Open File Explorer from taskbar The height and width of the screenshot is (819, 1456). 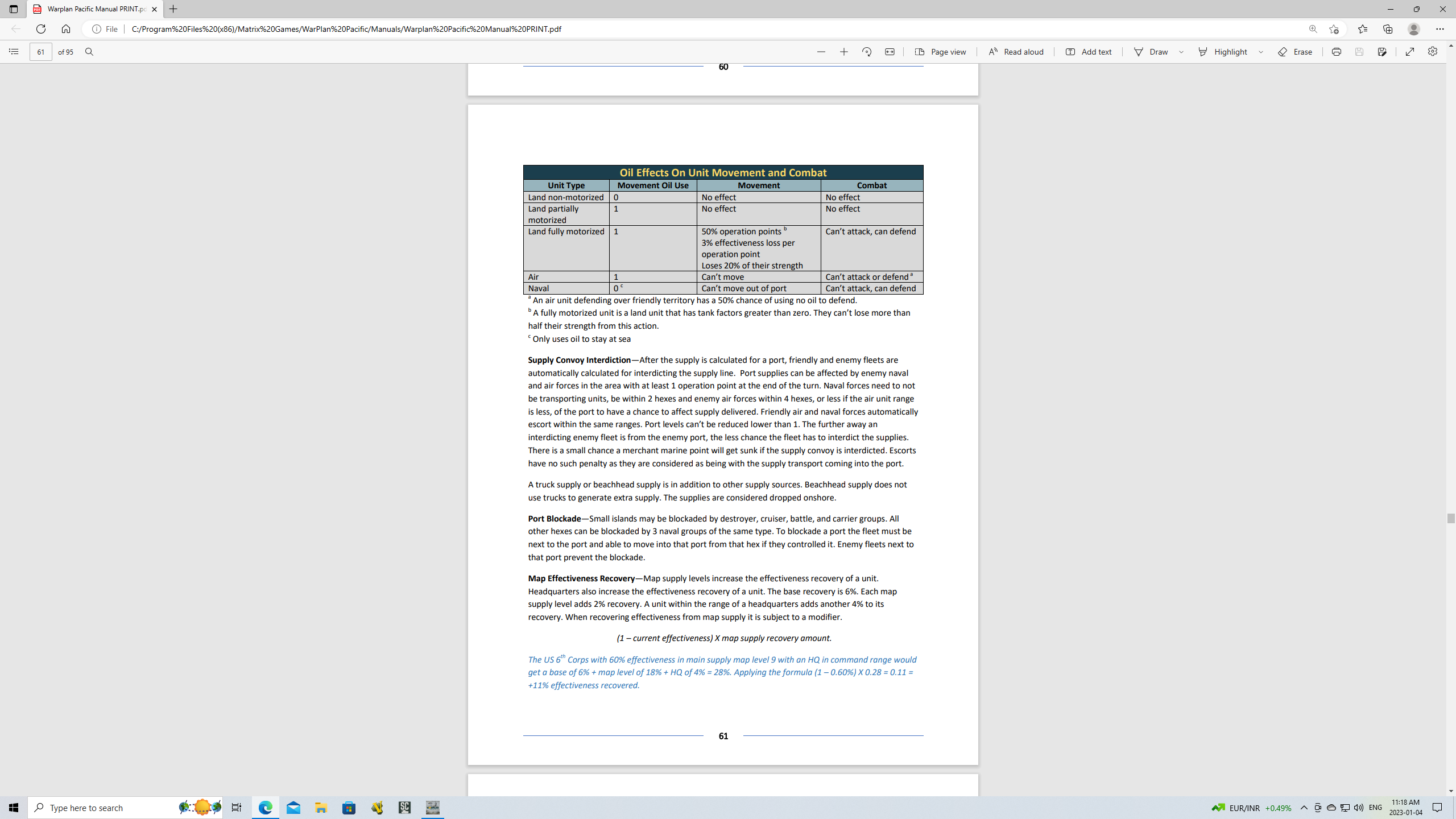(321, 808)
